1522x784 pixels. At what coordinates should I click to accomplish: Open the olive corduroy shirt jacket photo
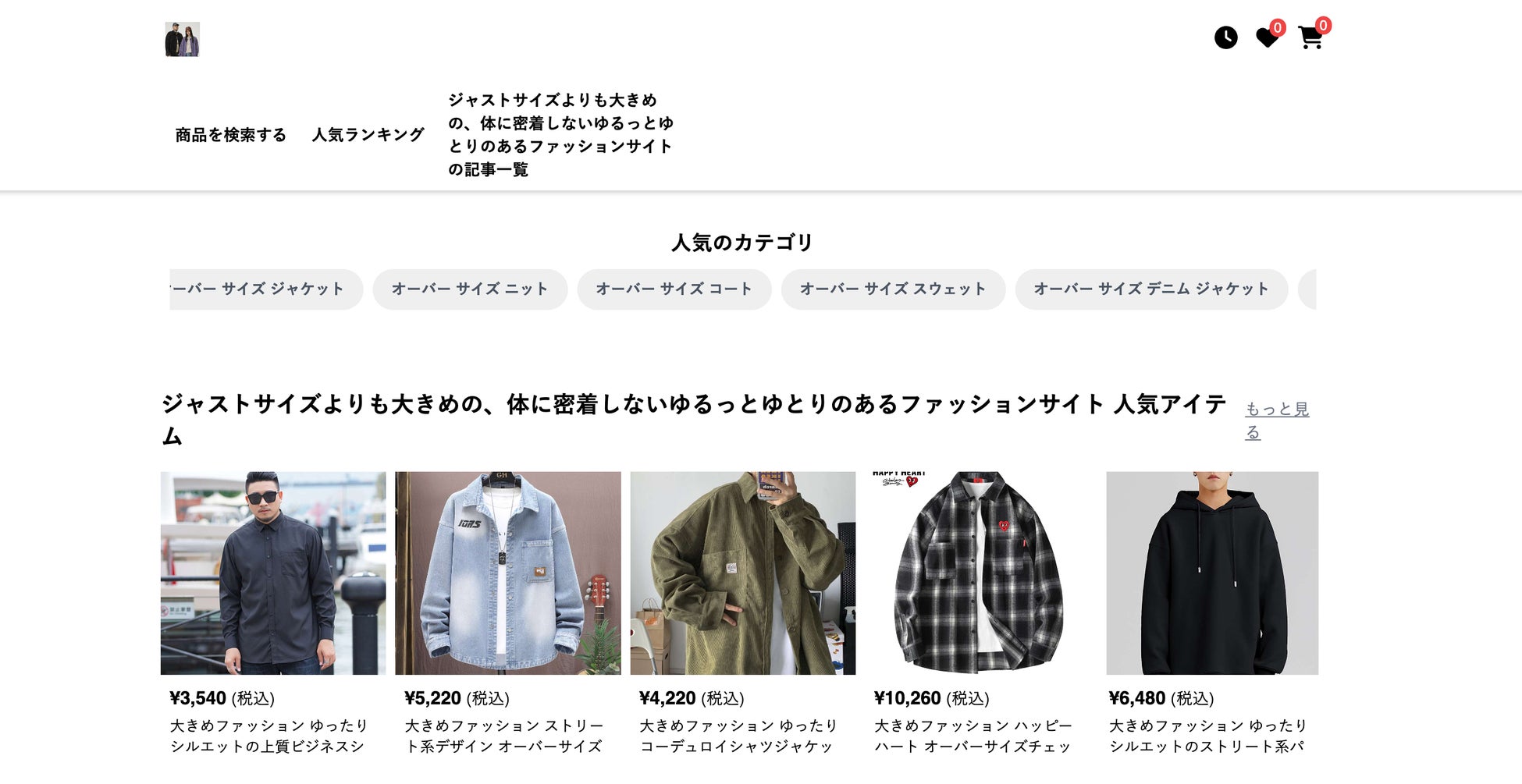743,573
